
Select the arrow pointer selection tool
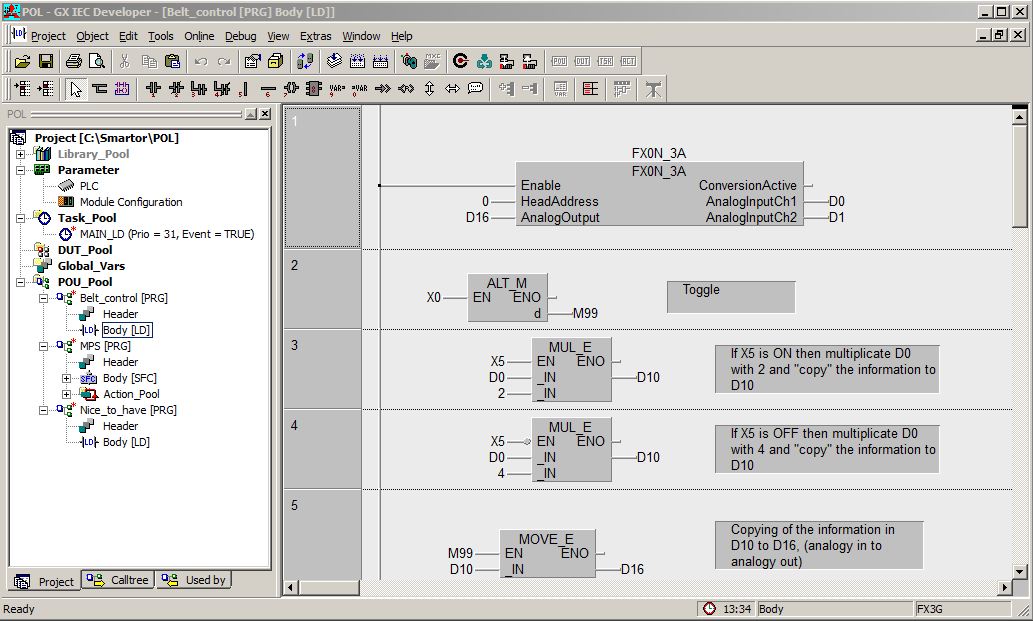coord(75,89)
